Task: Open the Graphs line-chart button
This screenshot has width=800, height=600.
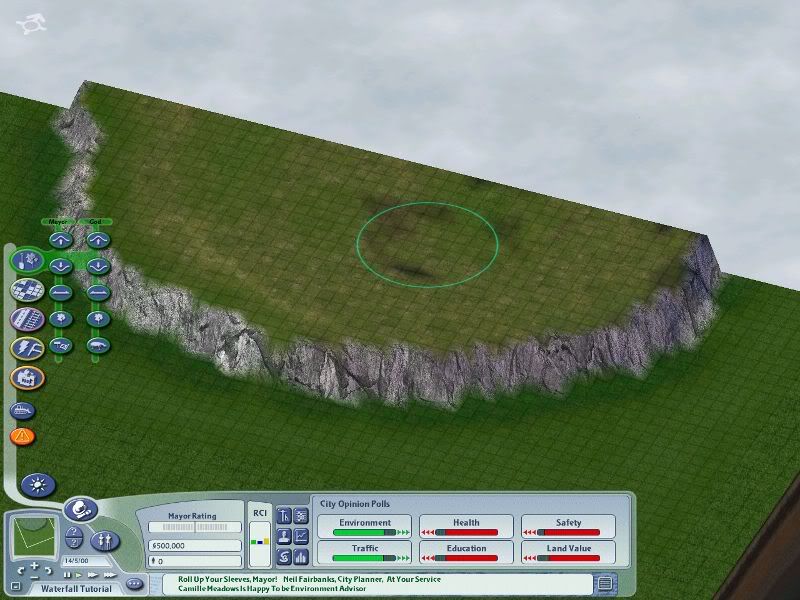Action: (301, 536)
